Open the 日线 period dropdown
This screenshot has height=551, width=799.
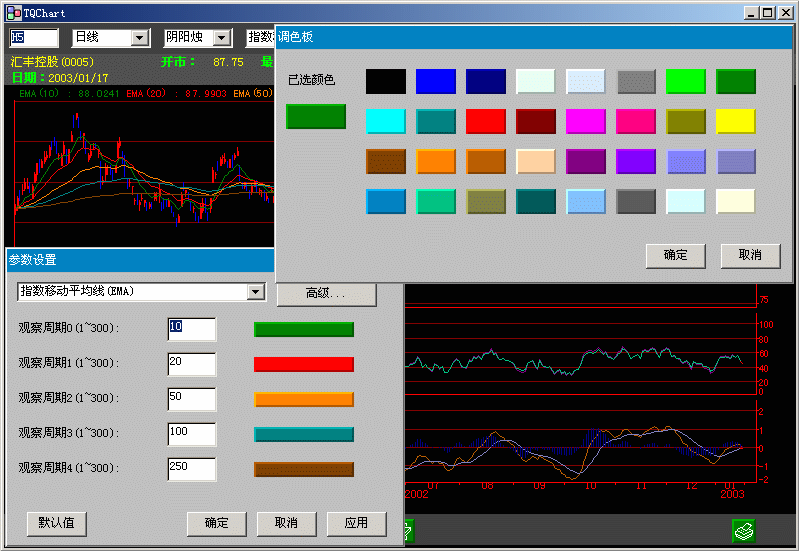(139, 38)
